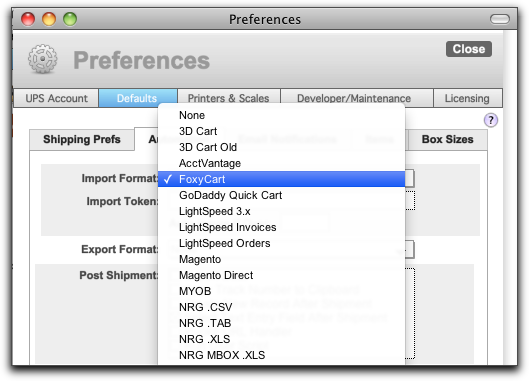Select 3D Cart import format
Screen dimensions: 529x381
click(x=281, y=131)
